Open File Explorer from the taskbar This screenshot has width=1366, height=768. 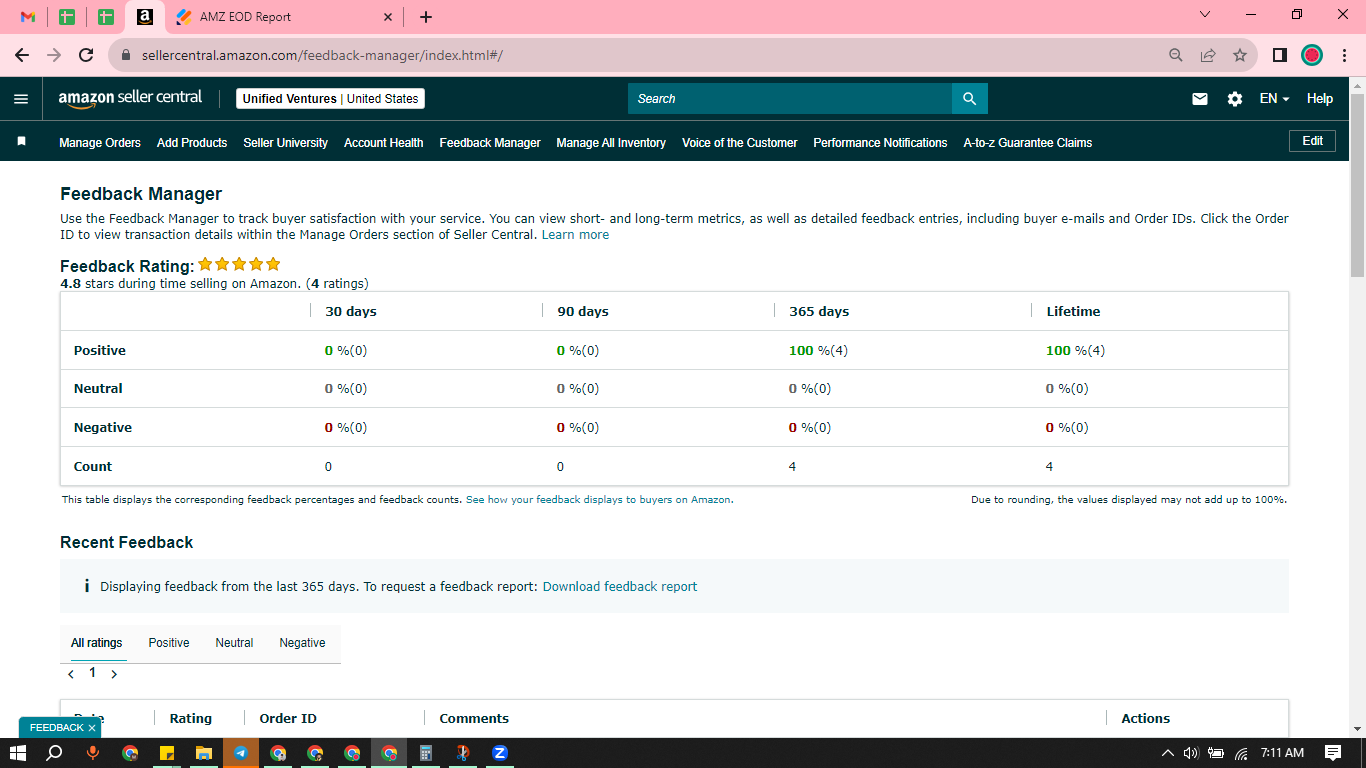pyautogui.click(x=204, y=753)
